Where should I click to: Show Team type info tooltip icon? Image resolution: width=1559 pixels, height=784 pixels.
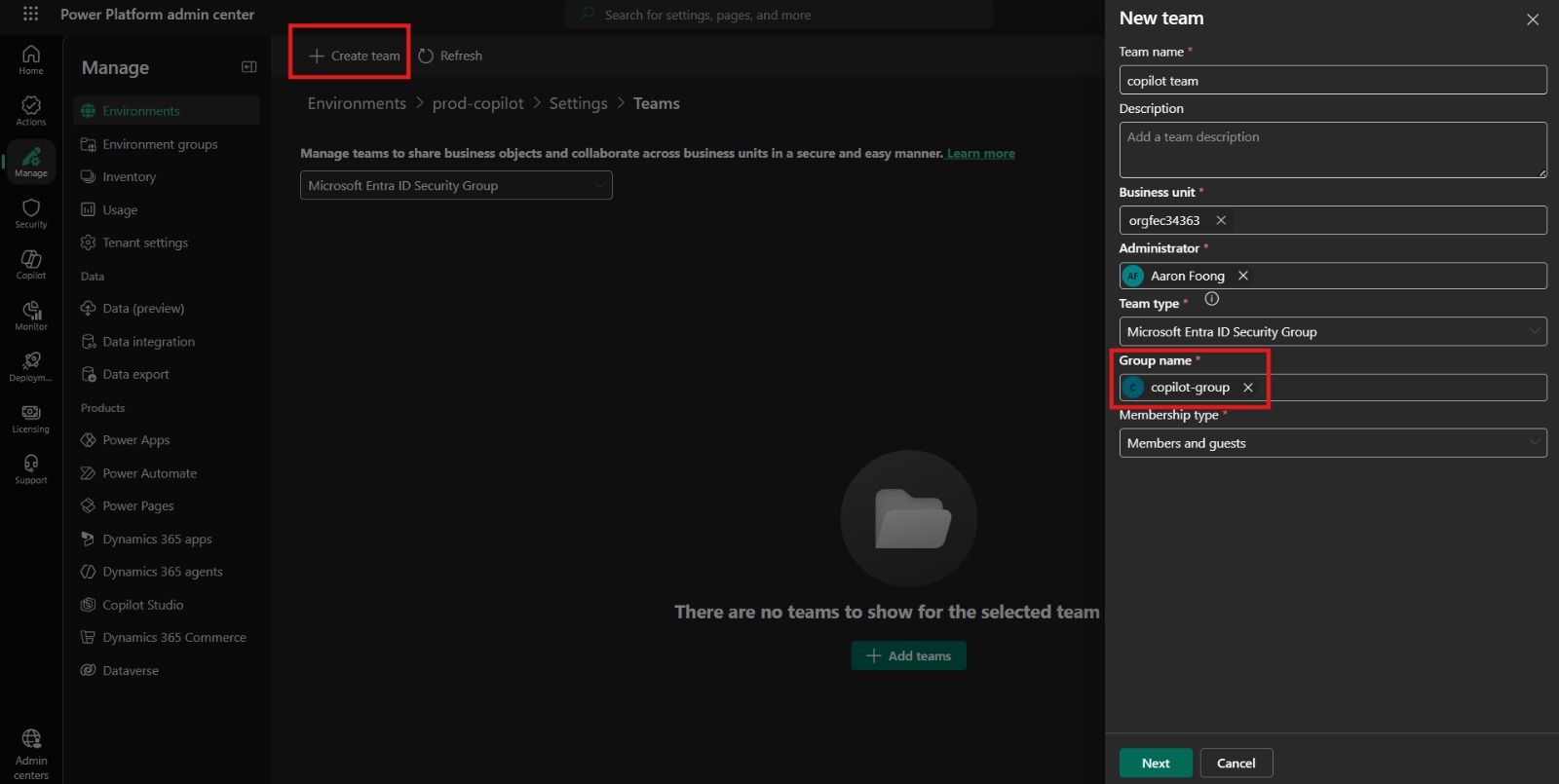[1212, 299]
